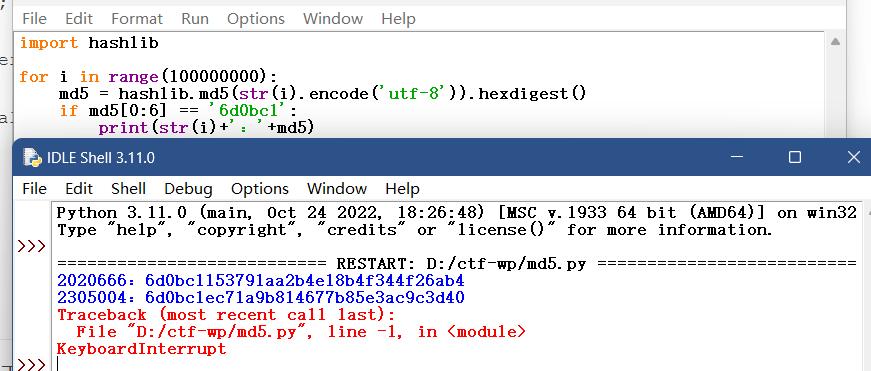
Task: Click the print(str(i)+':'+md5) line
Action: tap(206, 128)
